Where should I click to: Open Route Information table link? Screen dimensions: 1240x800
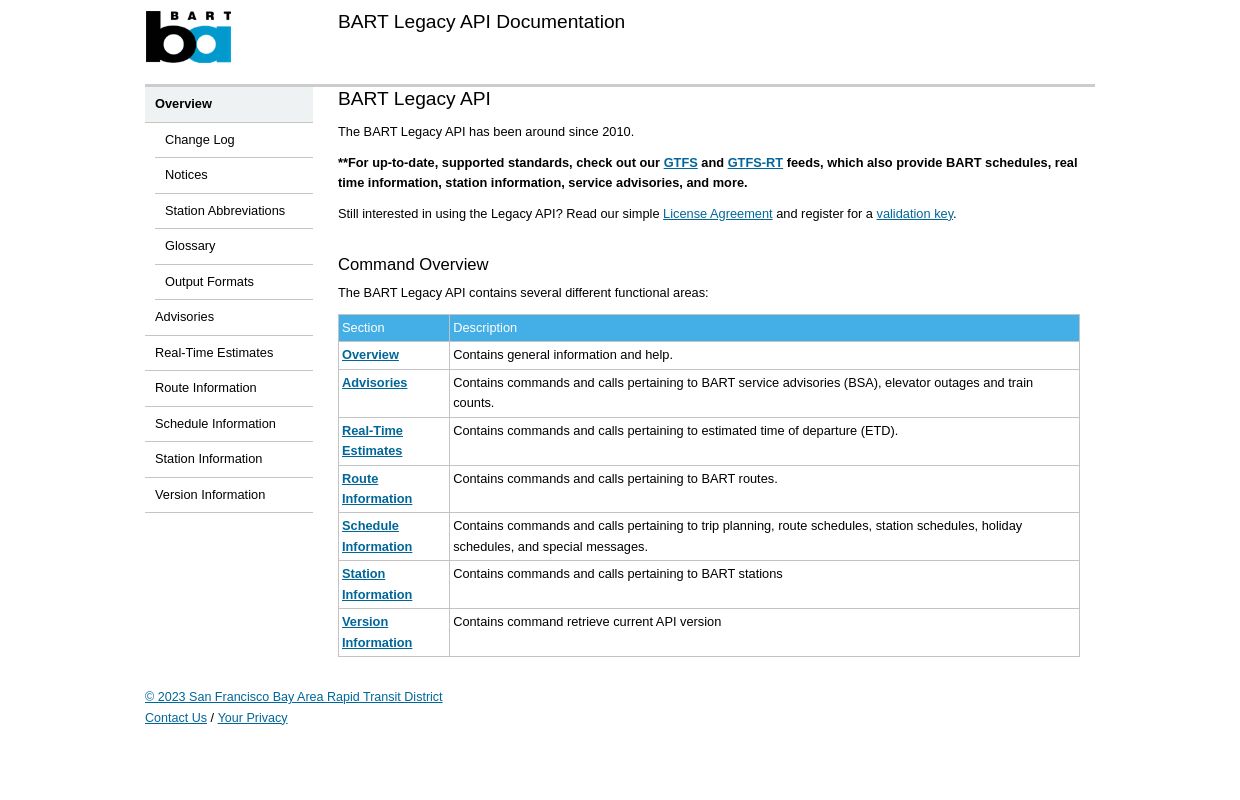pyautogui.click(x=377, y=488)
